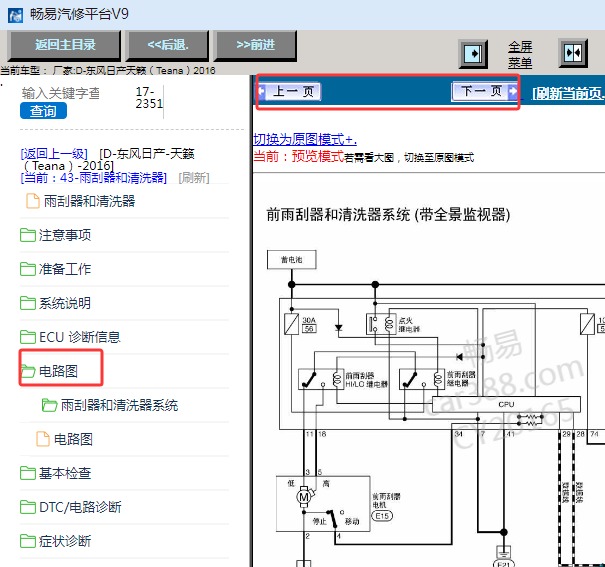Click the 刷新当前页 link

coord(568,93)
